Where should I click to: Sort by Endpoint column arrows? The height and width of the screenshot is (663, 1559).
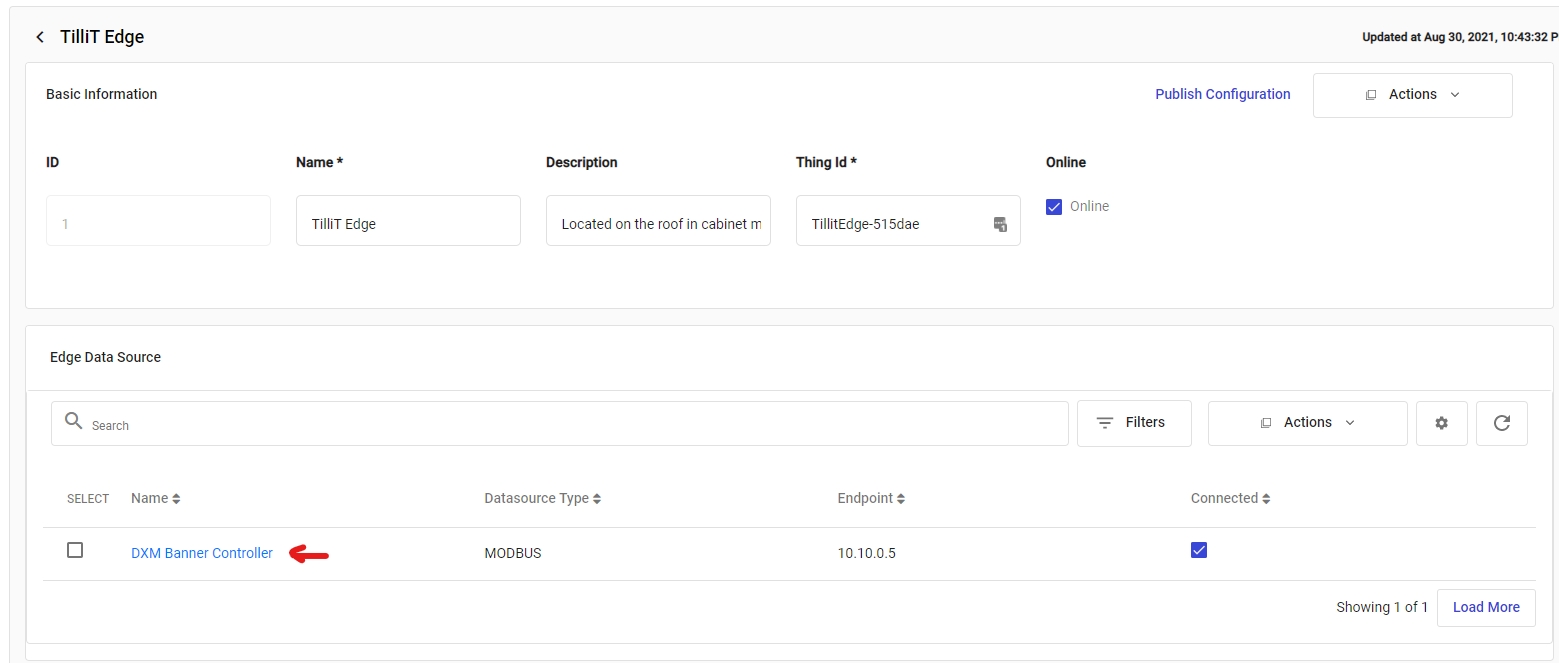pyautogui.click(x=900, y=499)
